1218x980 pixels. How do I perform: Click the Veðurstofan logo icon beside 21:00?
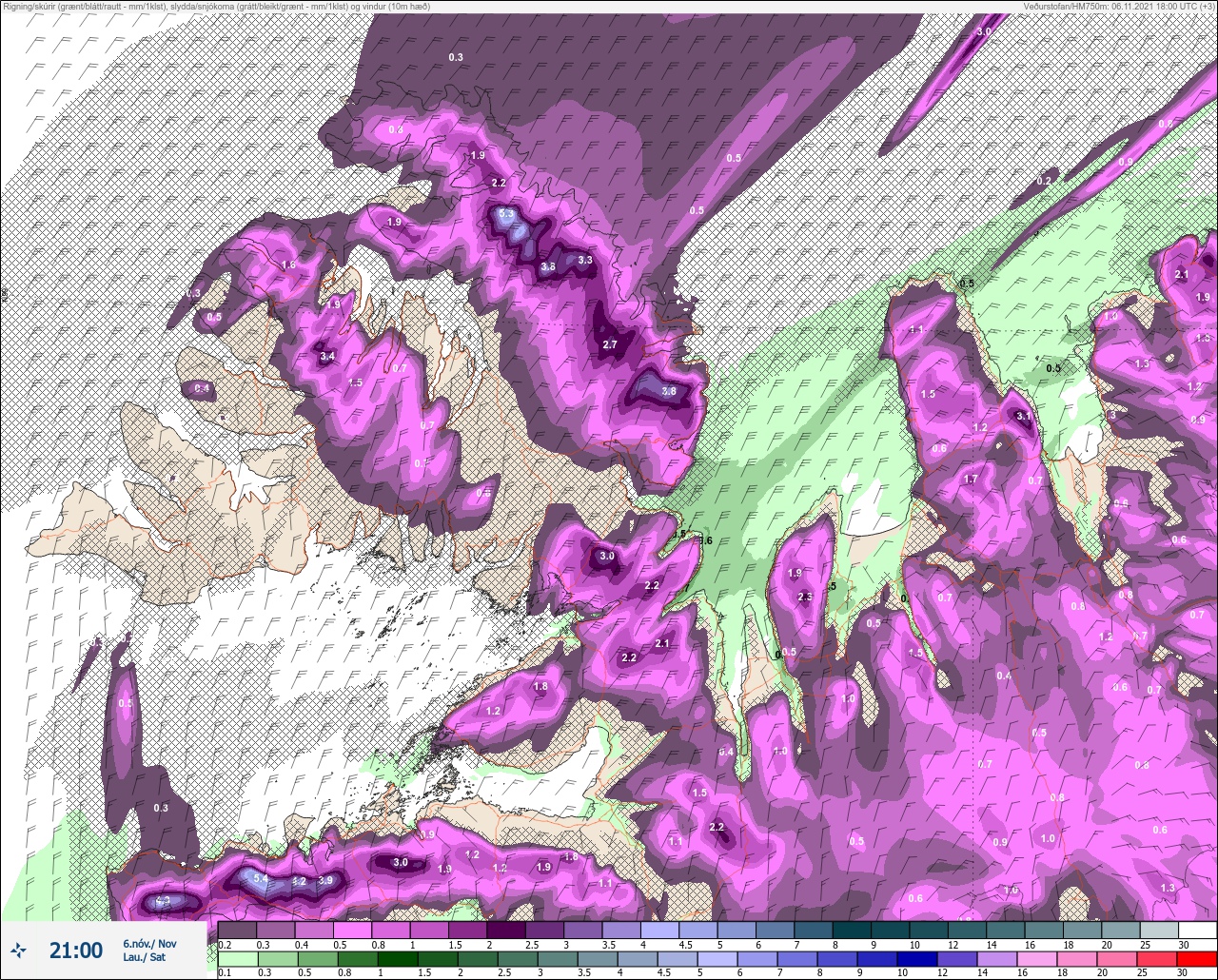pos(18,950)
